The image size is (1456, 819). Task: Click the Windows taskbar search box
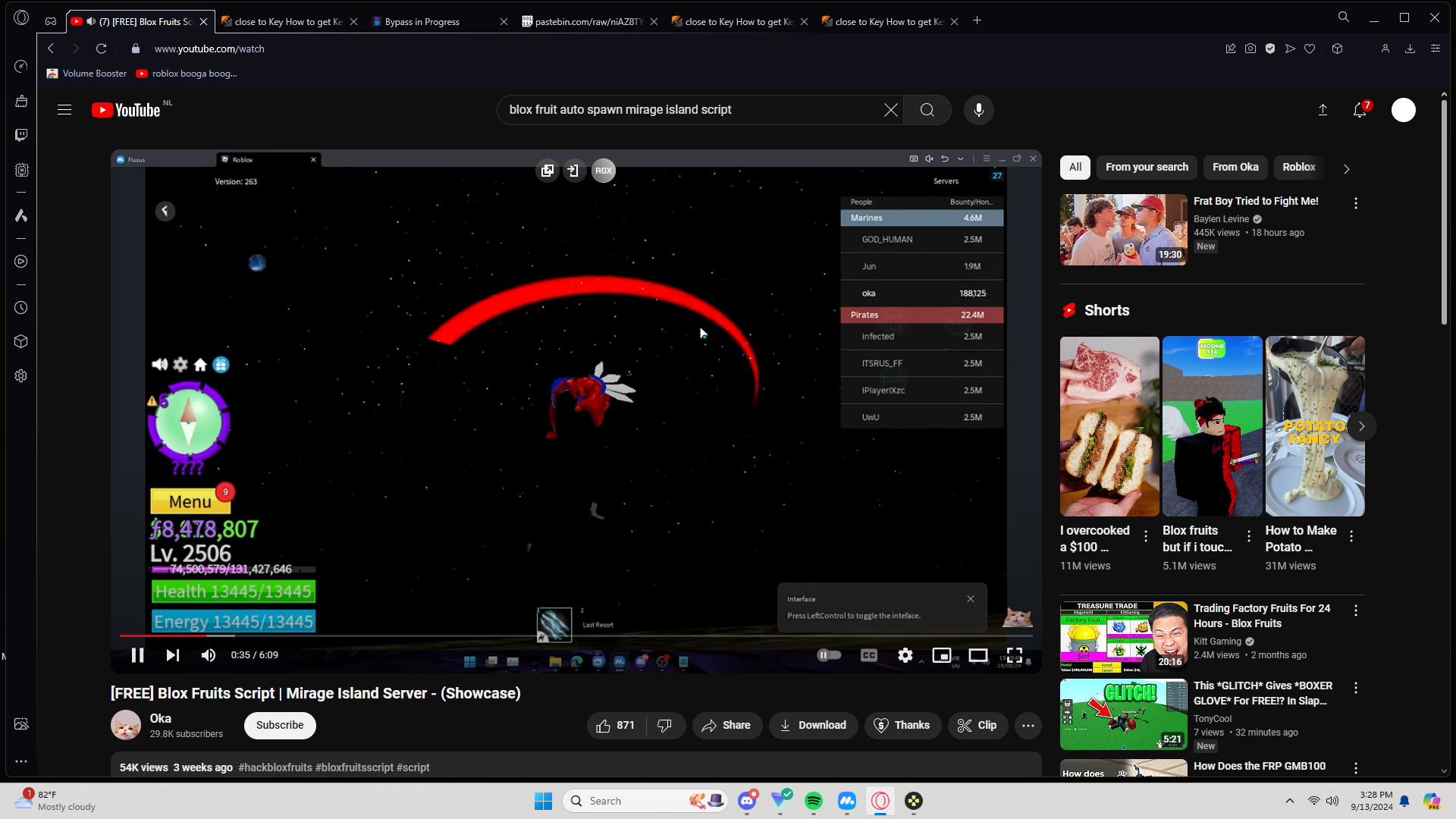(x=645, y=801)
